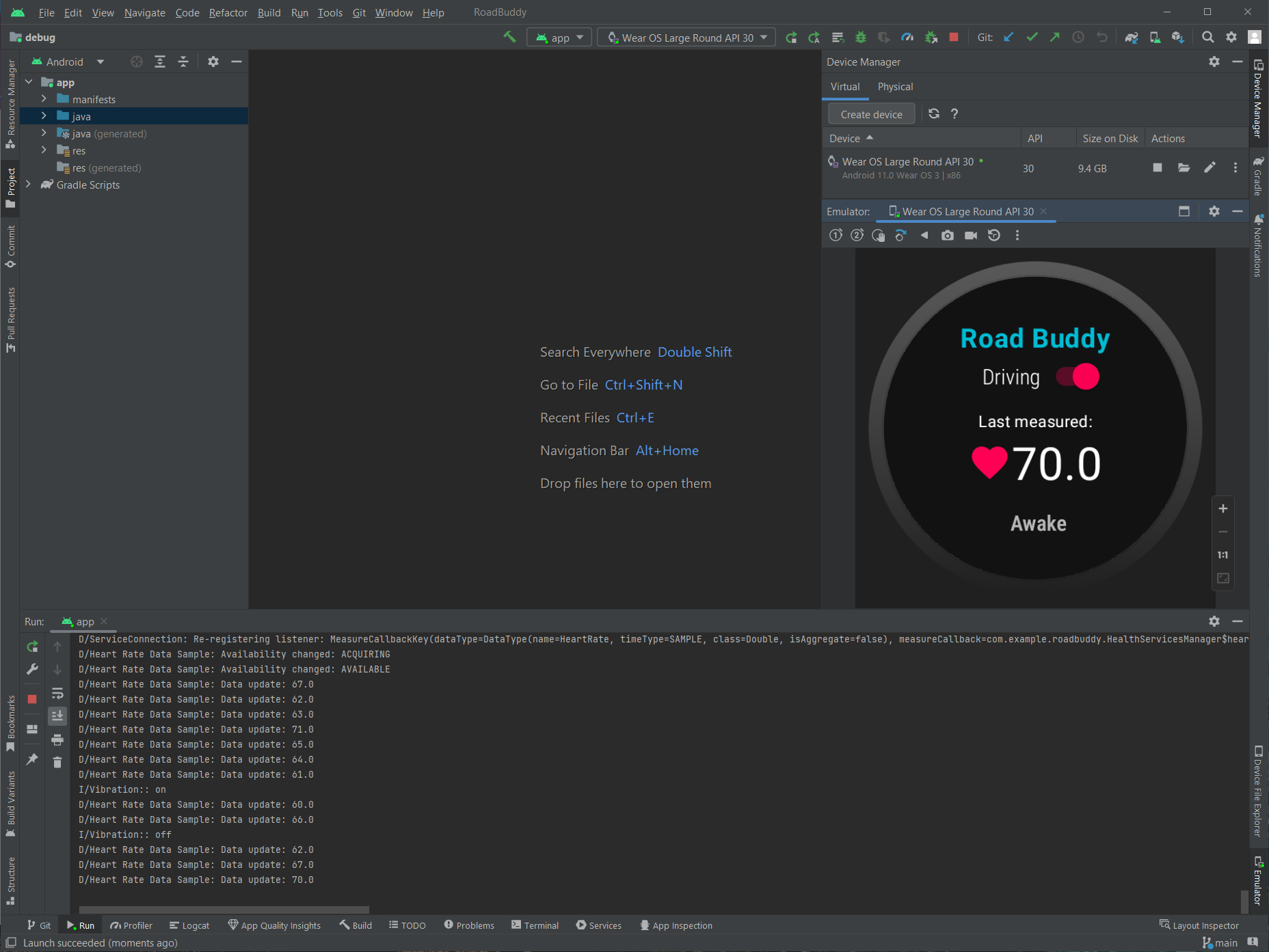Toggle scroll to end in Run console
The height and width of the screenshot is (952, 1269).
click(57, 716)
